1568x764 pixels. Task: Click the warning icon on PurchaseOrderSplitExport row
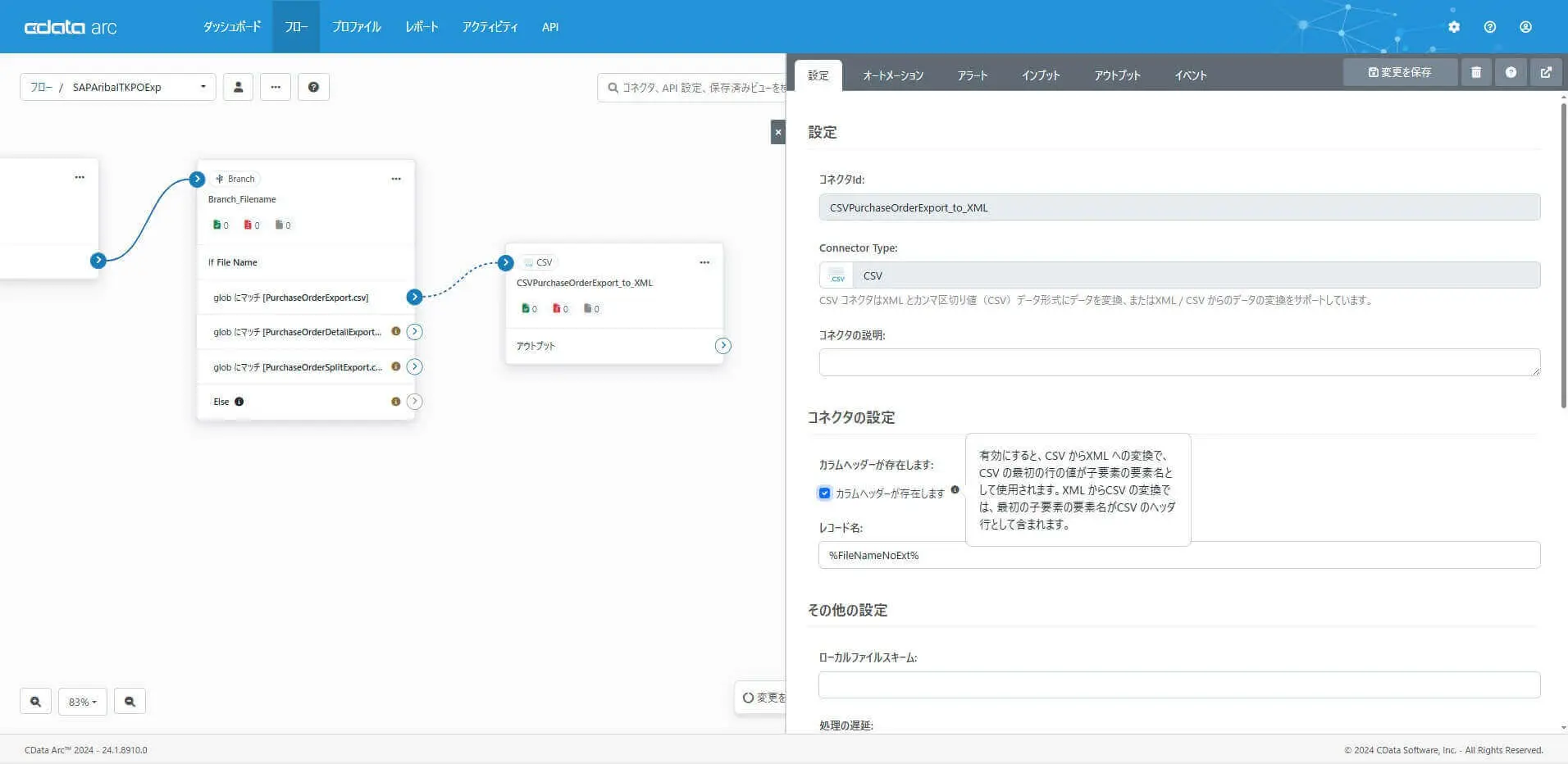(396, 366)
